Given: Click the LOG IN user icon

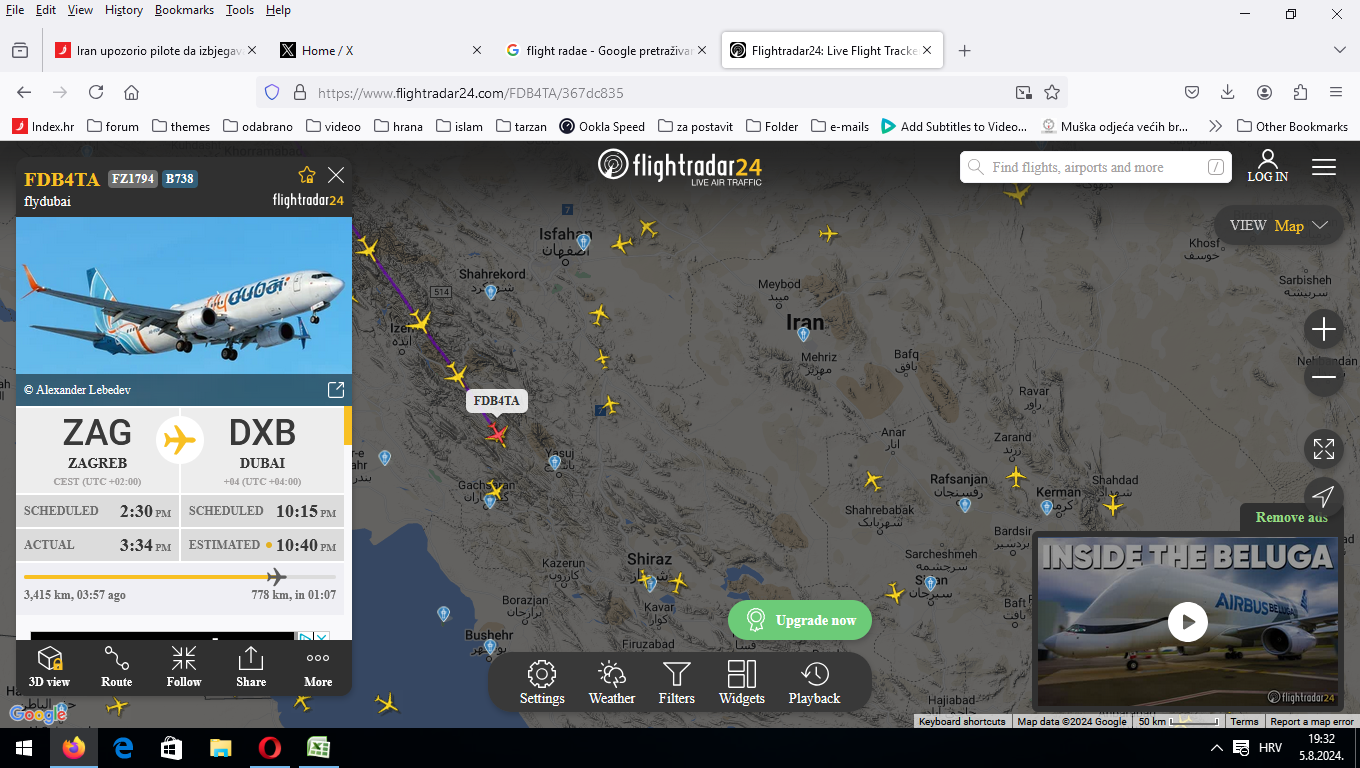Looking at the screenshot, I should (1268, 166).
